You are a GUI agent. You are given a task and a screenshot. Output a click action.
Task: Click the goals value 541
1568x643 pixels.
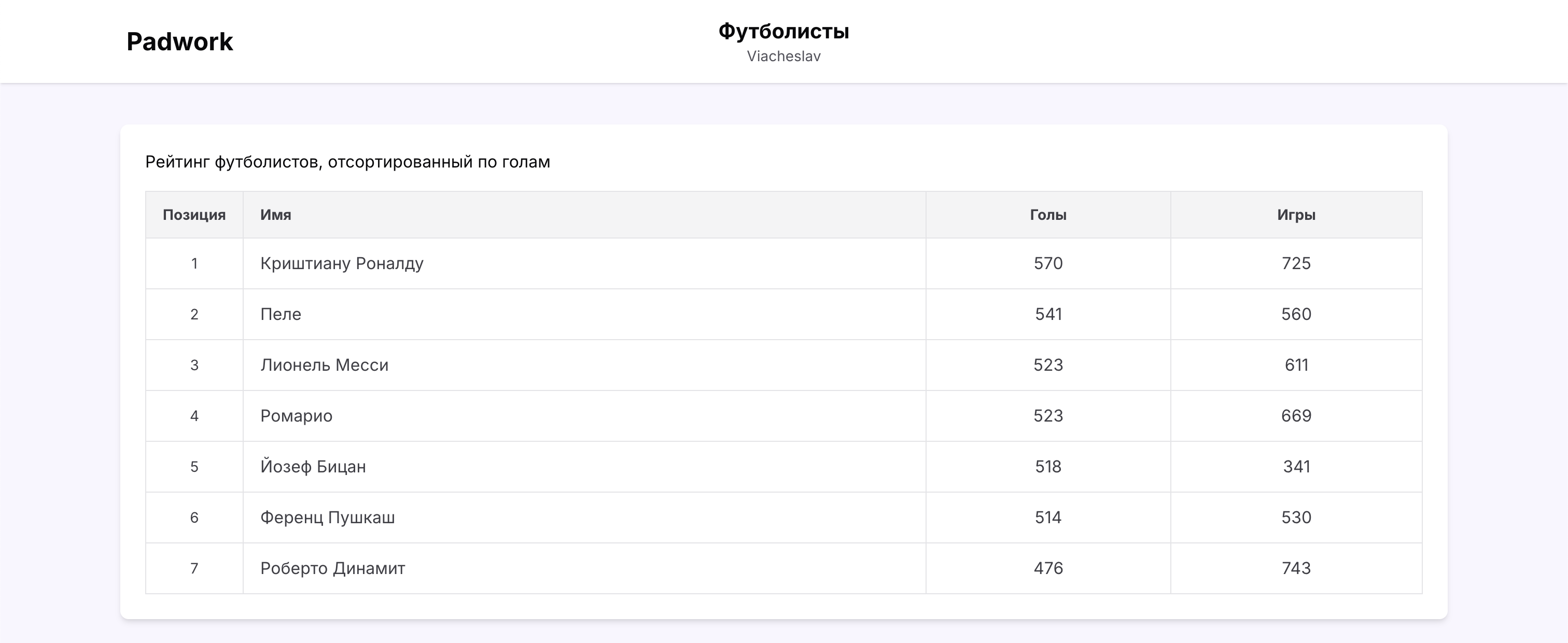(x=1047, y=314)
